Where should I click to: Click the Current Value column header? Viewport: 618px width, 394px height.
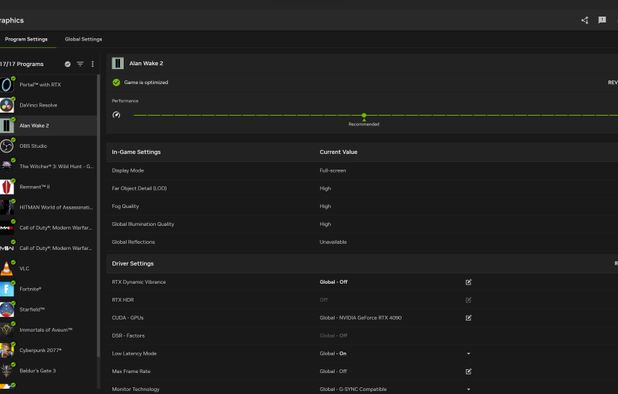[338, 152]
